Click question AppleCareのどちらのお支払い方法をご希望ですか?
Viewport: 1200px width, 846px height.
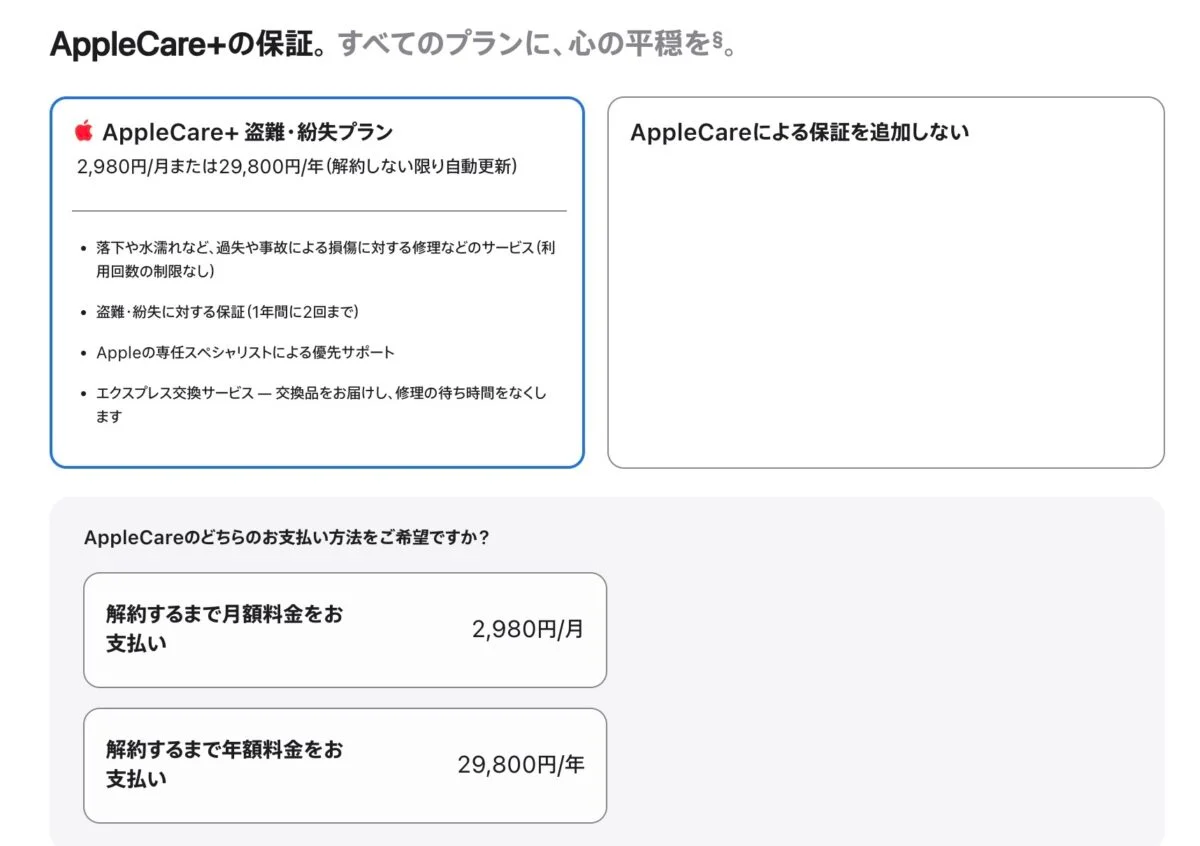[x=287, y=538]
